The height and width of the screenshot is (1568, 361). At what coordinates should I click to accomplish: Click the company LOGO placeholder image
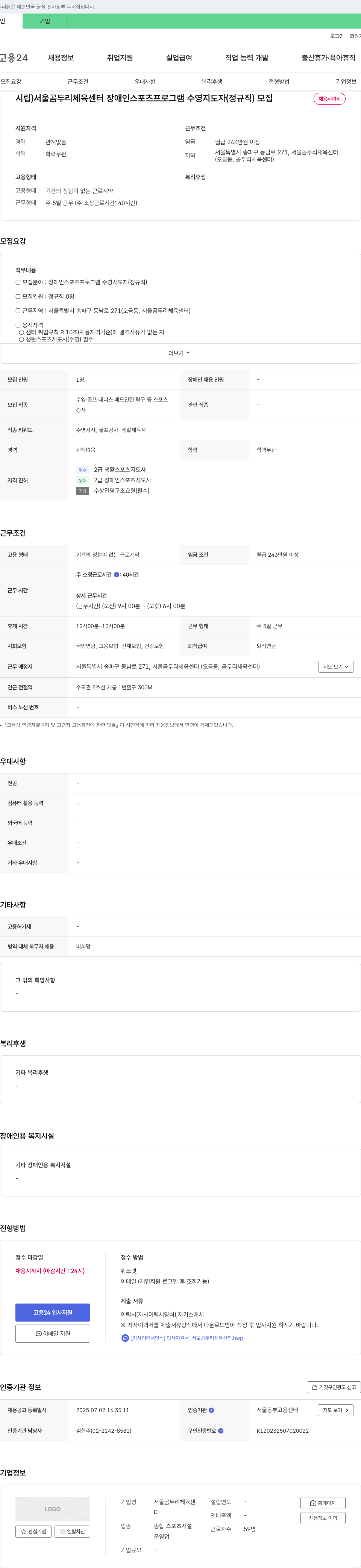point(52,1509)
